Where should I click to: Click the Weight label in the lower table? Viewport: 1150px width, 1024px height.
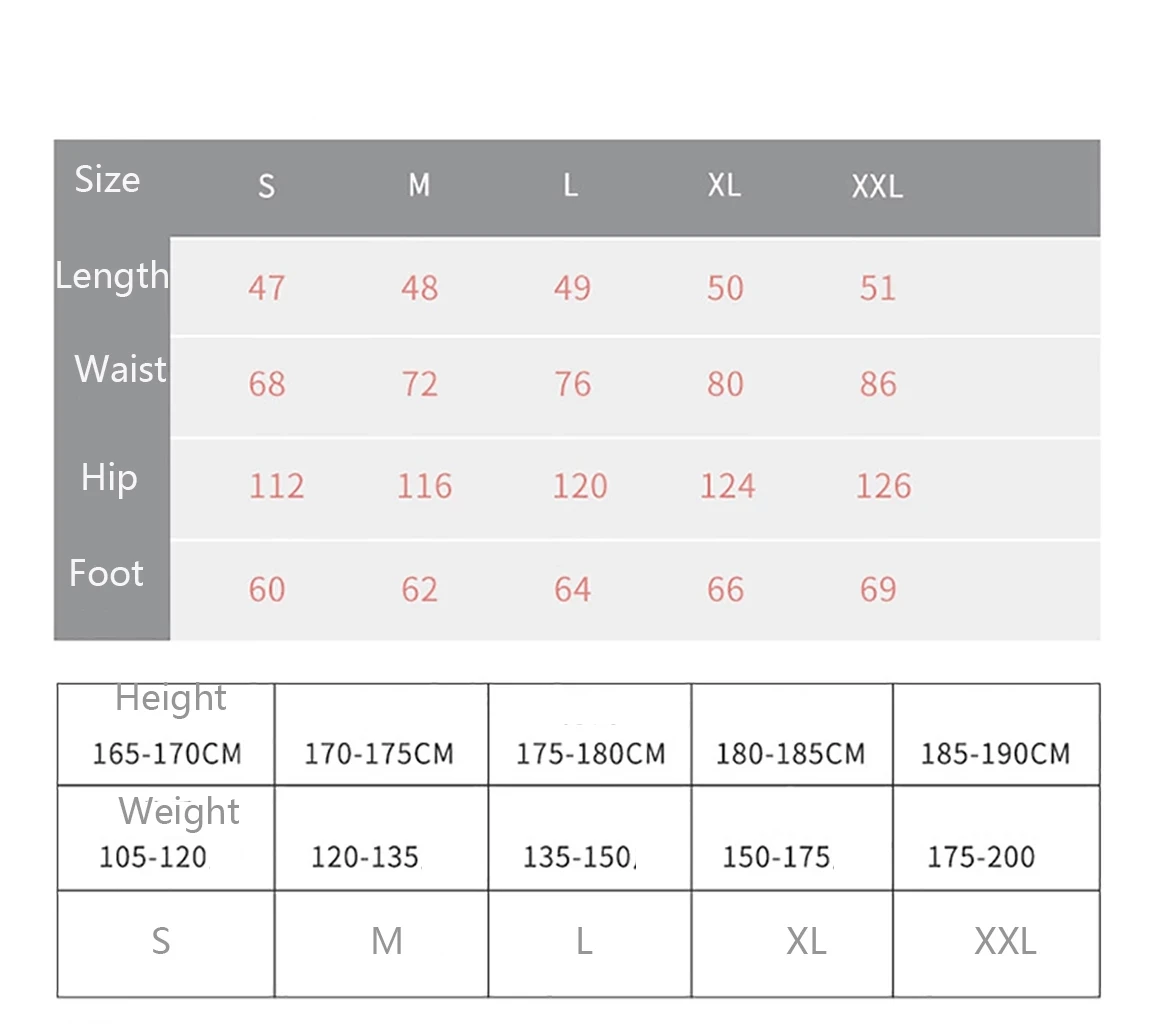coord(179,811)
